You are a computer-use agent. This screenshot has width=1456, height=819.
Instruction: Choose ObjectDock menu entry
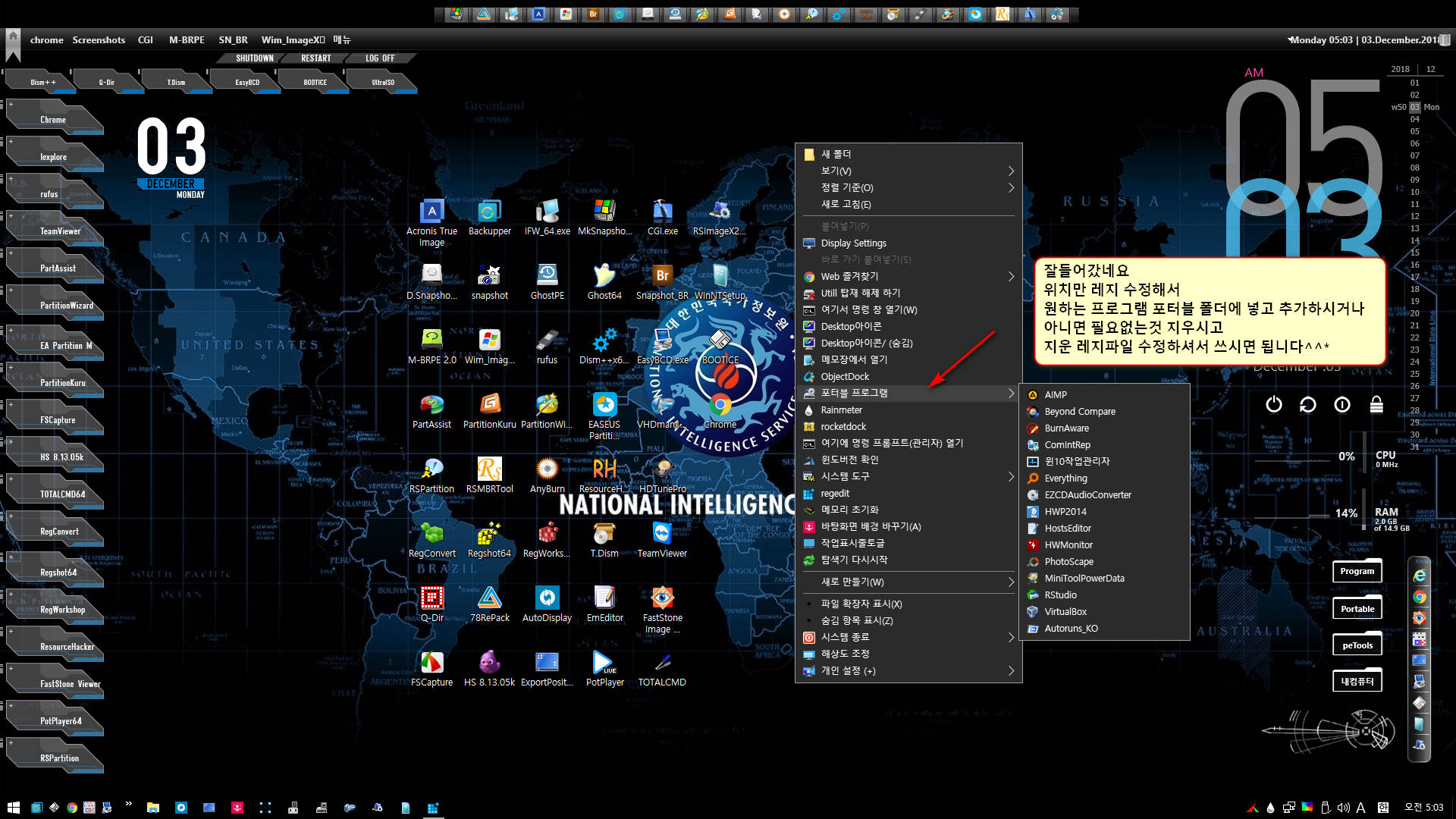[908, 376]
